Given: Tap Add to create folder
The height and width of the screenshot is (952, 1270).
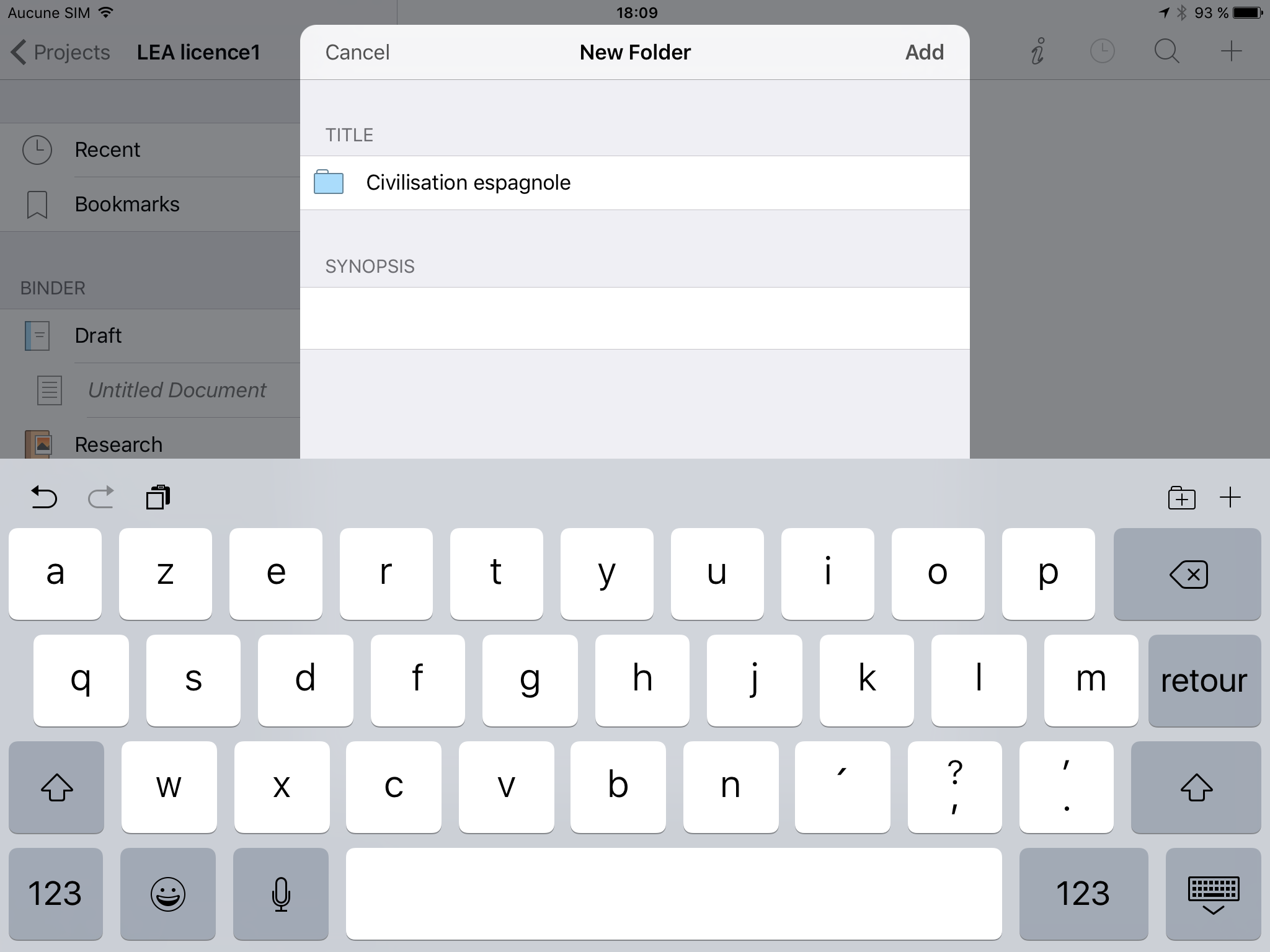Looking at the screenshot, I should [924, 52].
